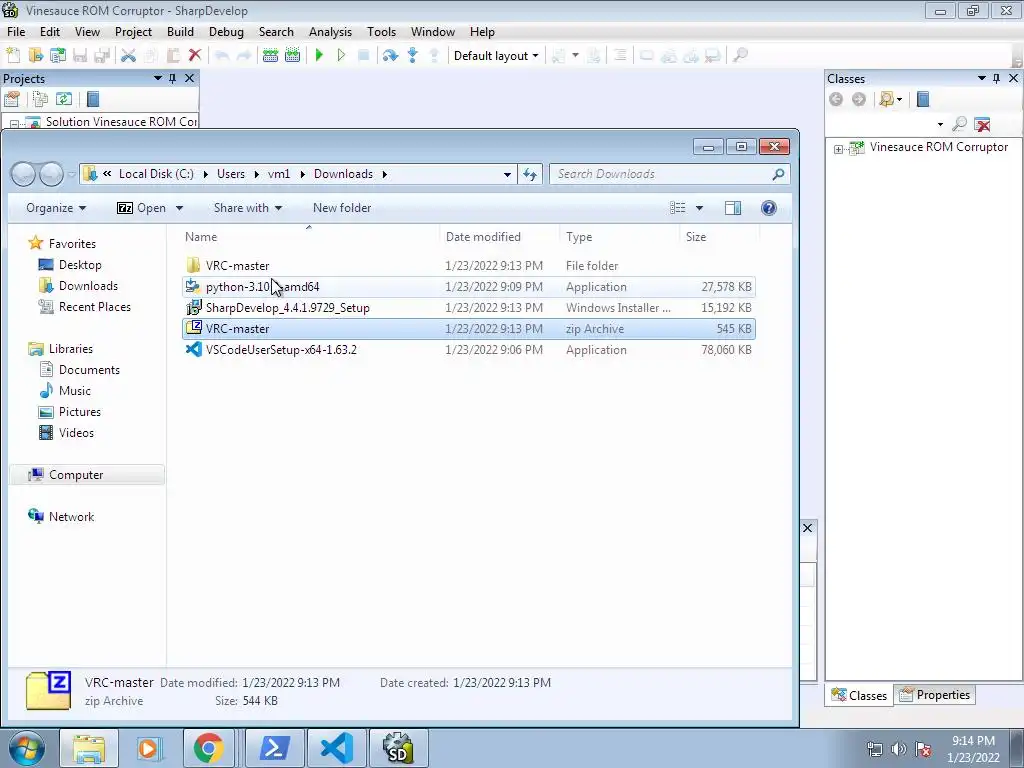1024x768 pixels.
Task: Refresh the Projects panel
Action: click(64, 99)
